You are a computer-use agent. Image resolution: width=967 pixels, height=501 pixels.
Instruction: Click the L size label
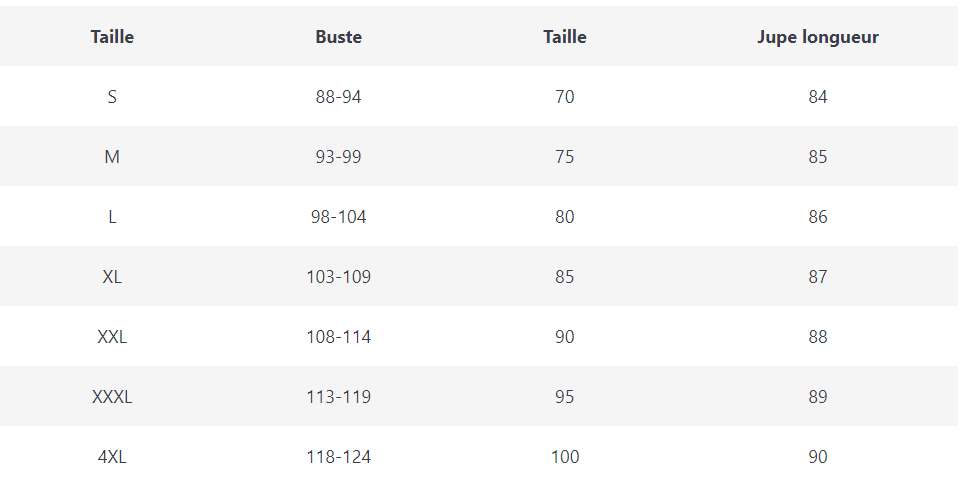tap(112, 217)
